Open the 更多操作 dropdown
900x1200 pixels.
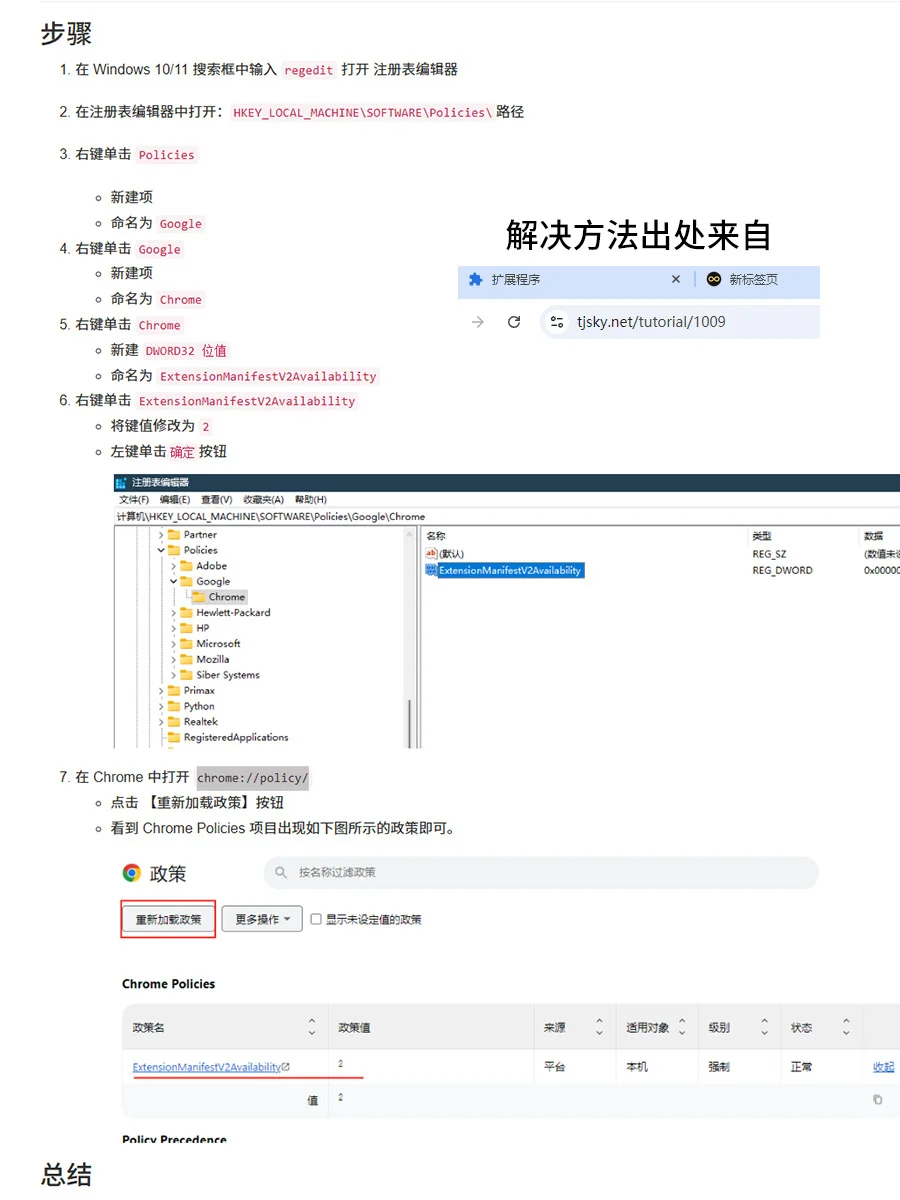(263, 917)
